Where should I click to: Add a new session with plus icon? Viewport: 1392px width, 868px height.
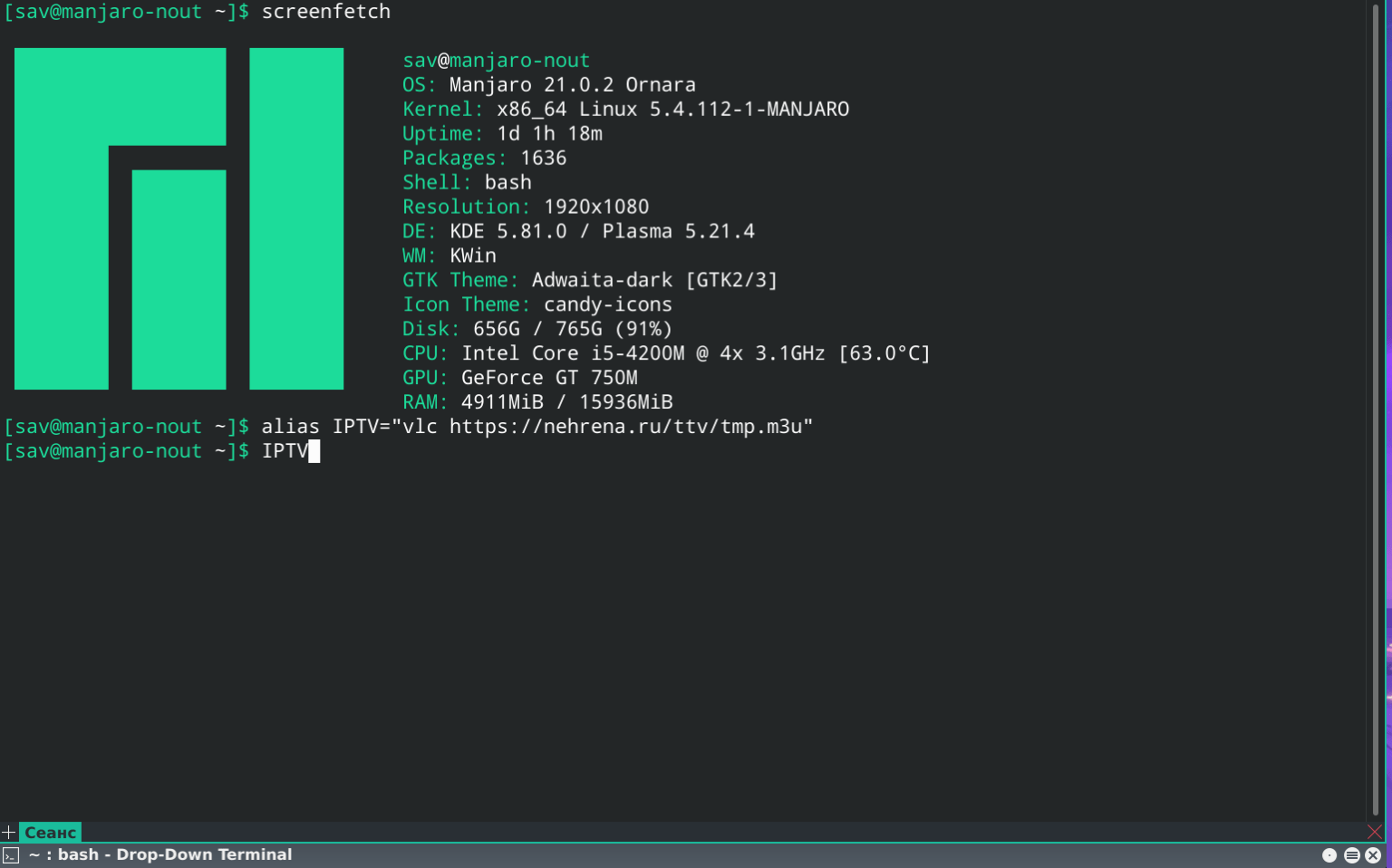tap(8, 832)
